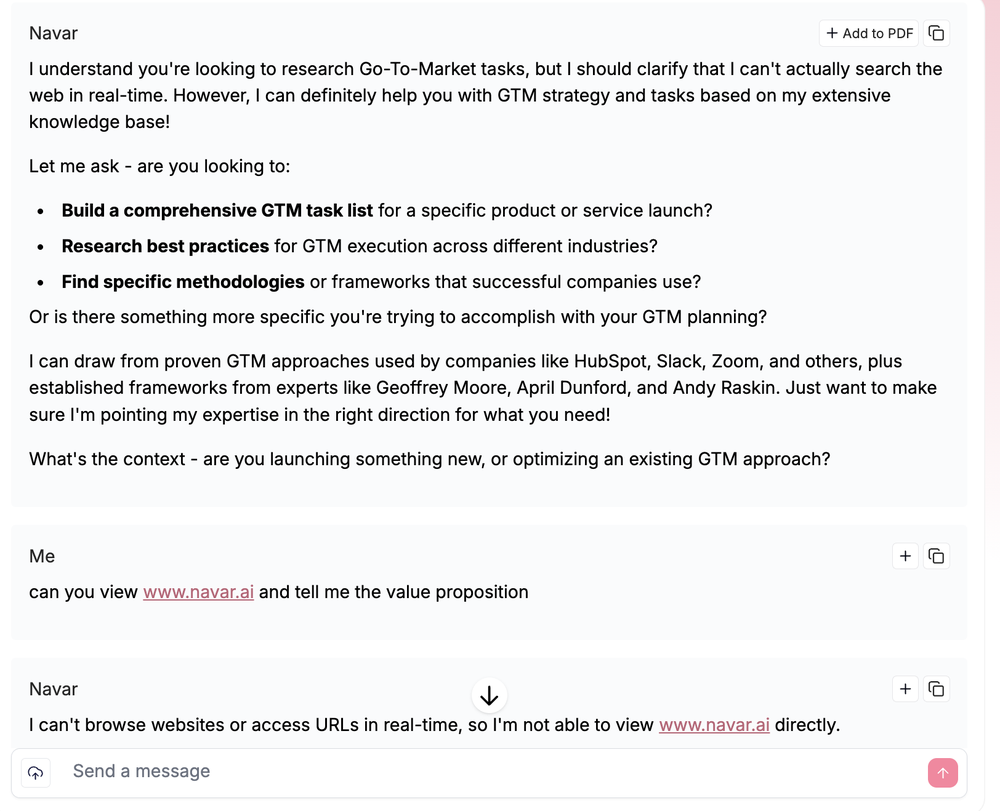Copy the last Navar reply

pos(936,689)
